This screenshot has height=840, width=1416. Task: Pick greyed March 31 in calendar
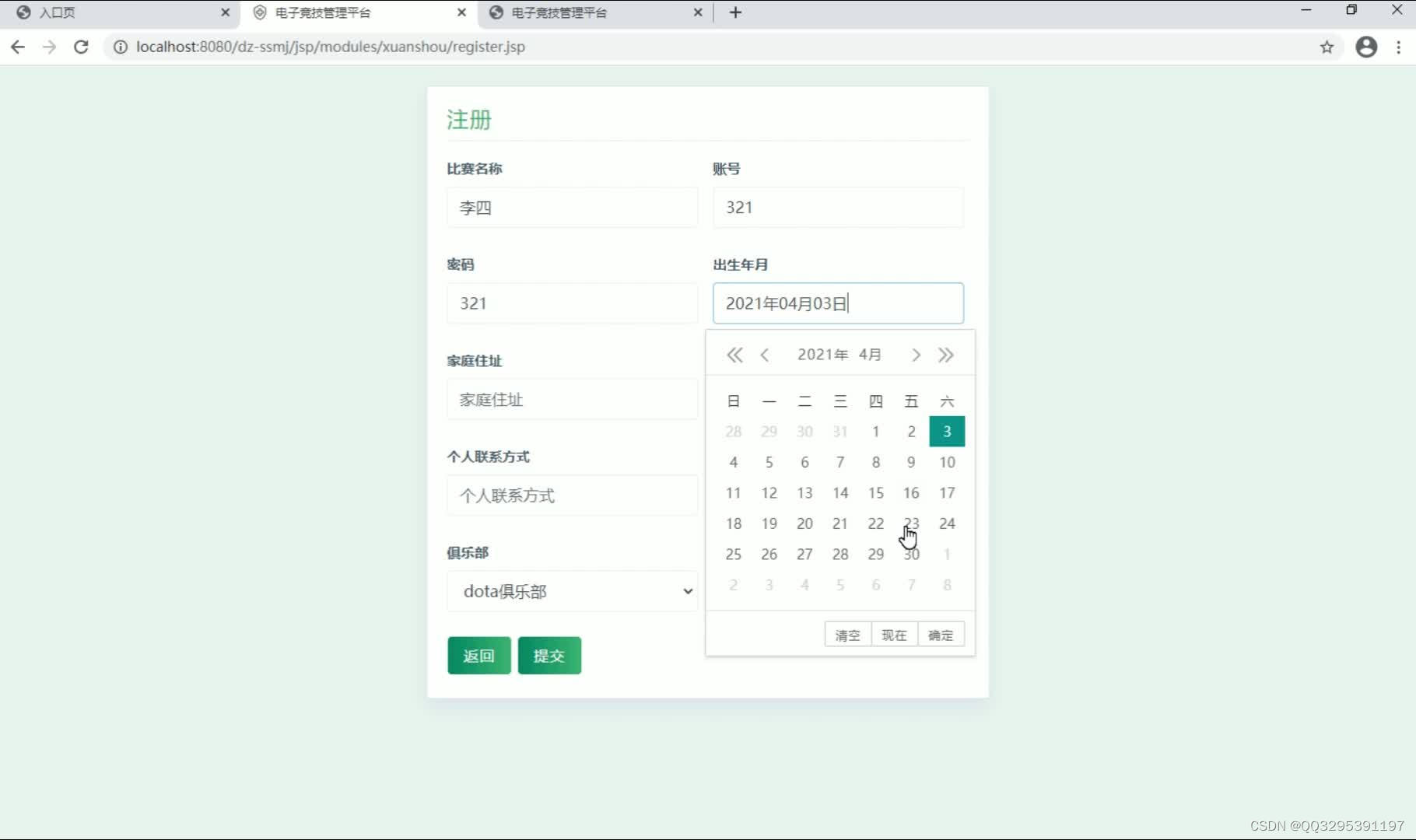(840, 432)
